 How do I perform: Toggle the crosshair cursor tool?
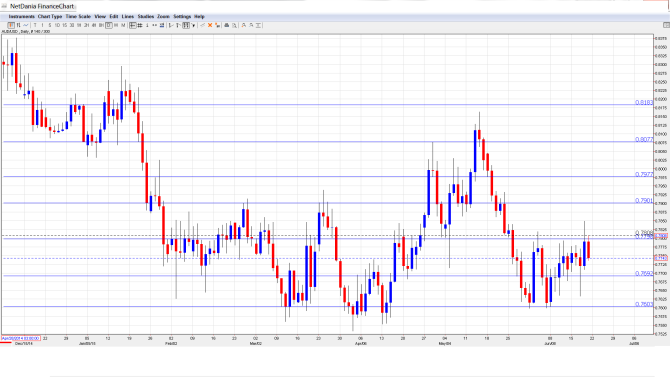tap(133, 26)
